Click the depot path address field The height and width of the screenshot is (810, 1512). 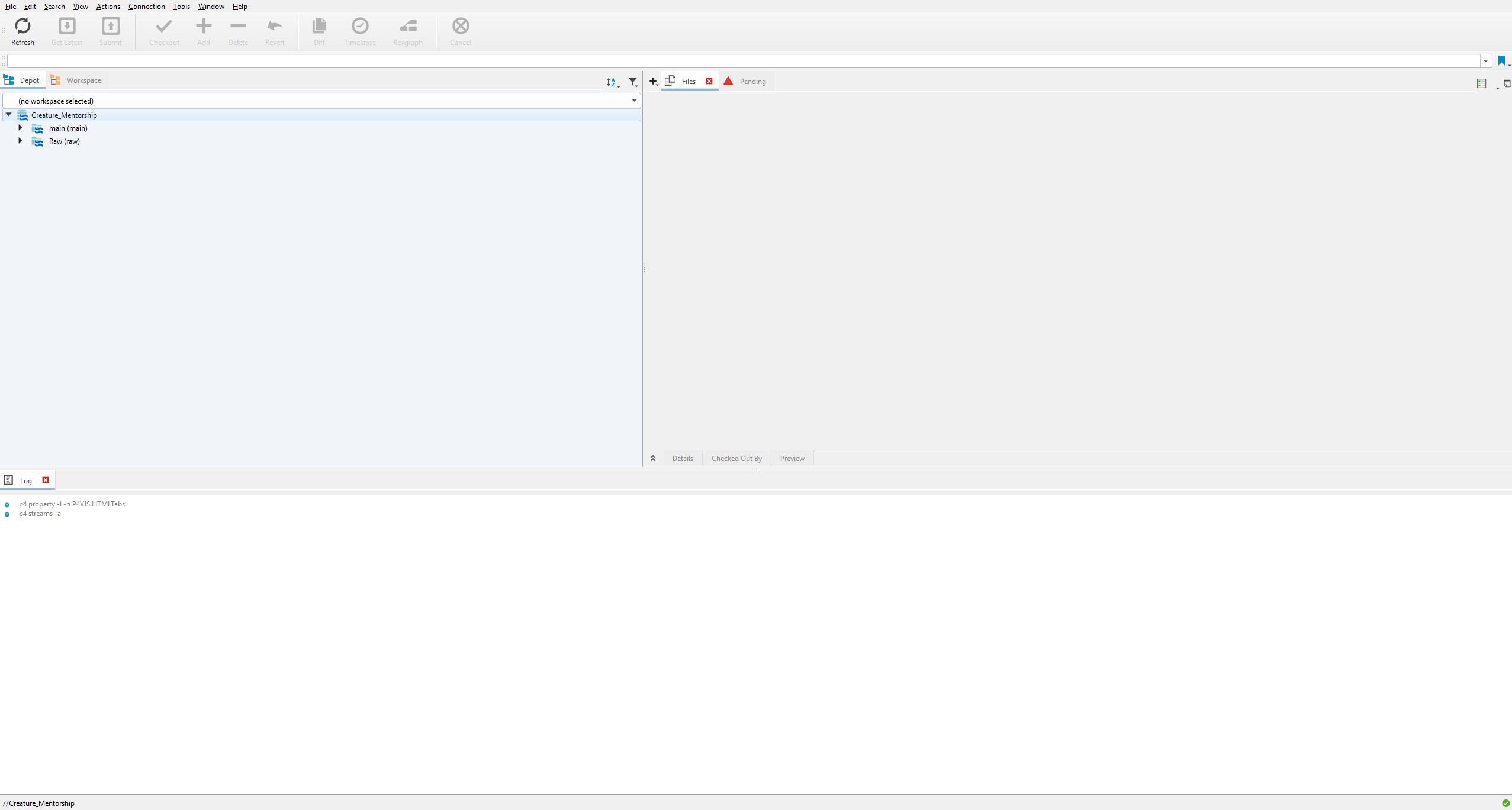740,61
